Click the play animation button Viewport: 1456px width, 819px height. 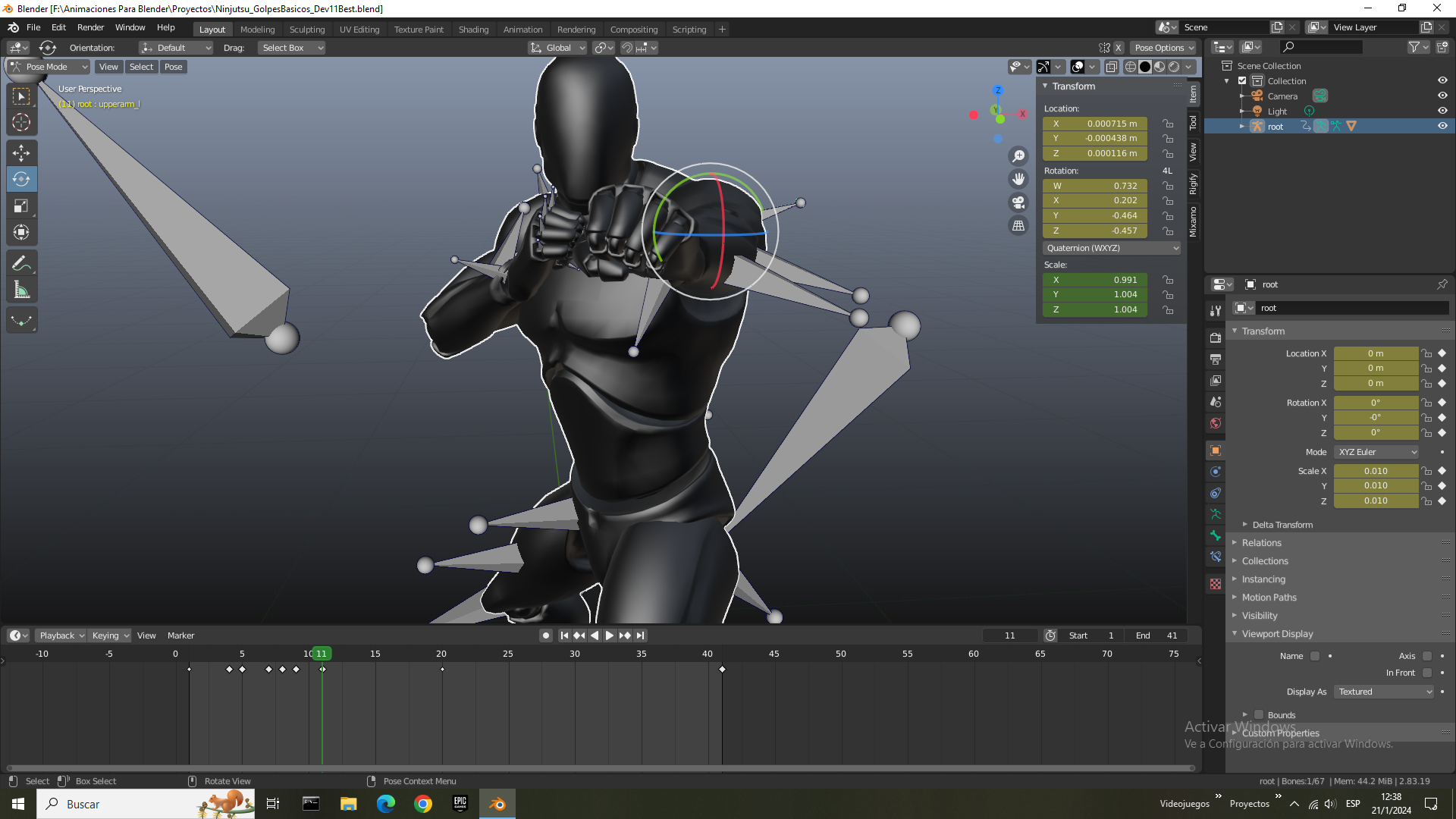point(609,635)
